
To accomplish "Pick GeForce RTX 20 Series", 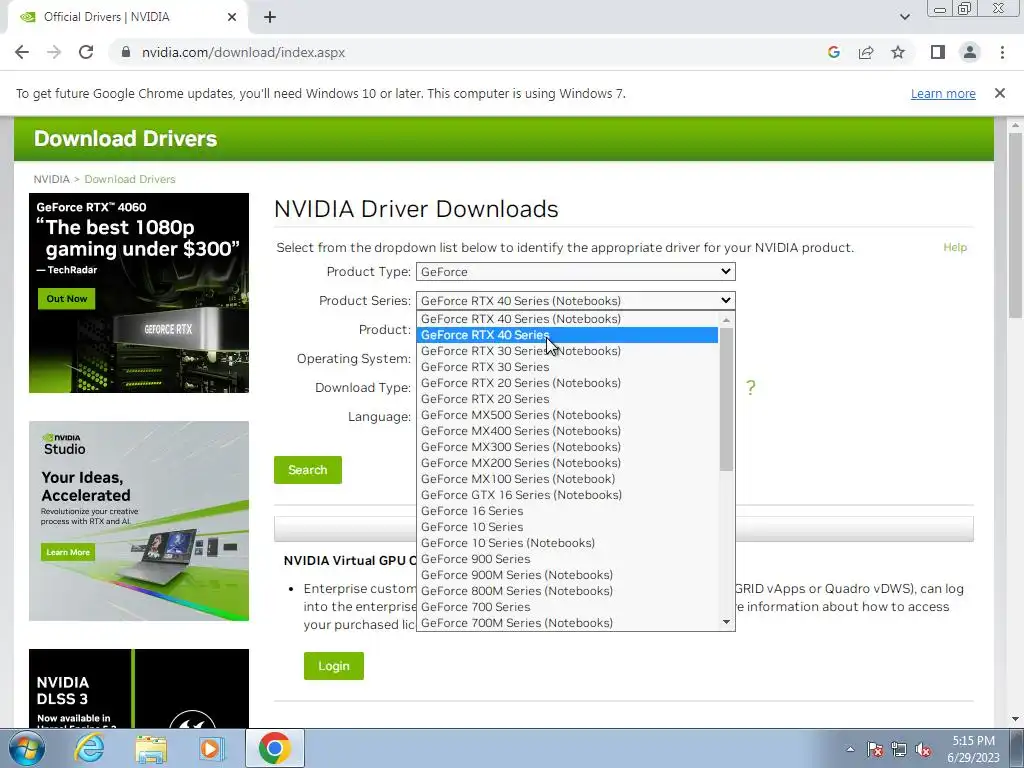I will [x=567, y=398].
